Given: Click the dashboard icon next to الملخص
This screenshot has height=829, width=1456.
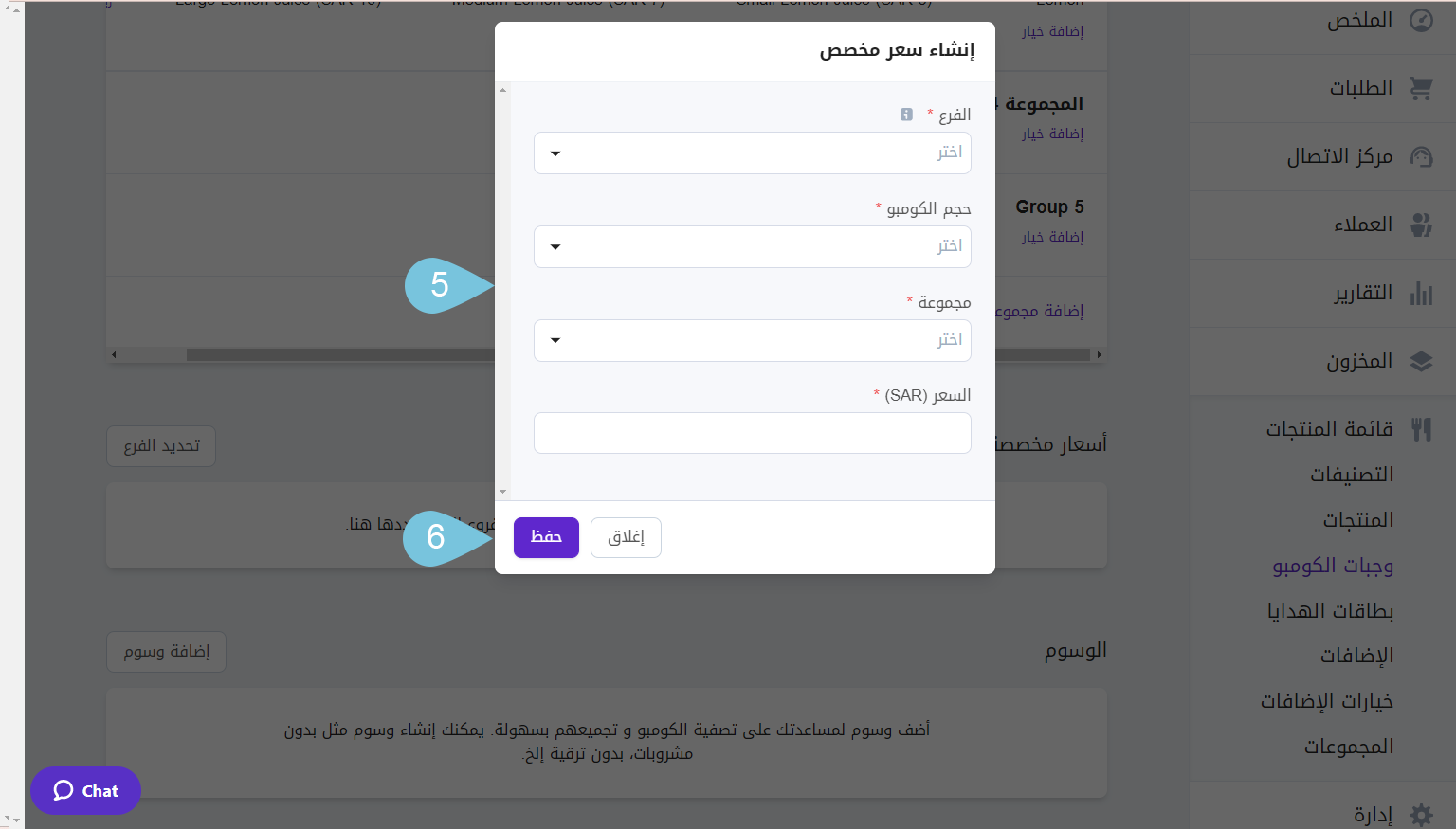Looking at the screenshot, I should 1421,20.
